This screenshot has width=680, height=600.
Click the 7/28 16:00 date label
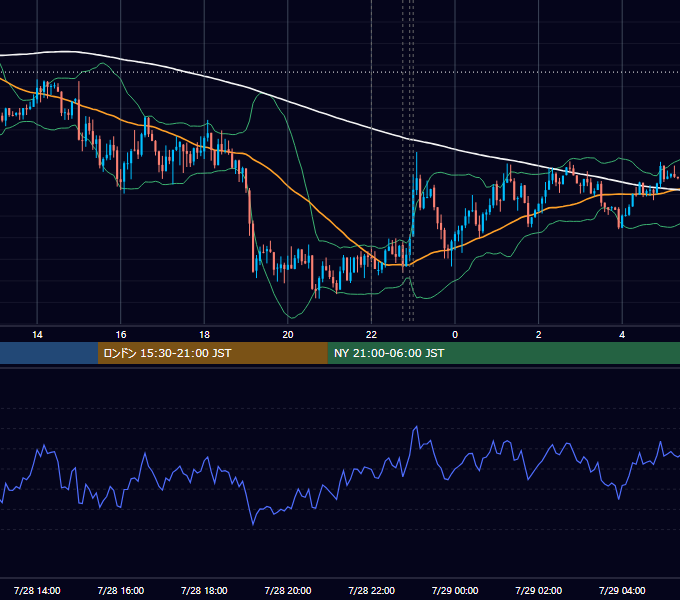pos(121,590)
